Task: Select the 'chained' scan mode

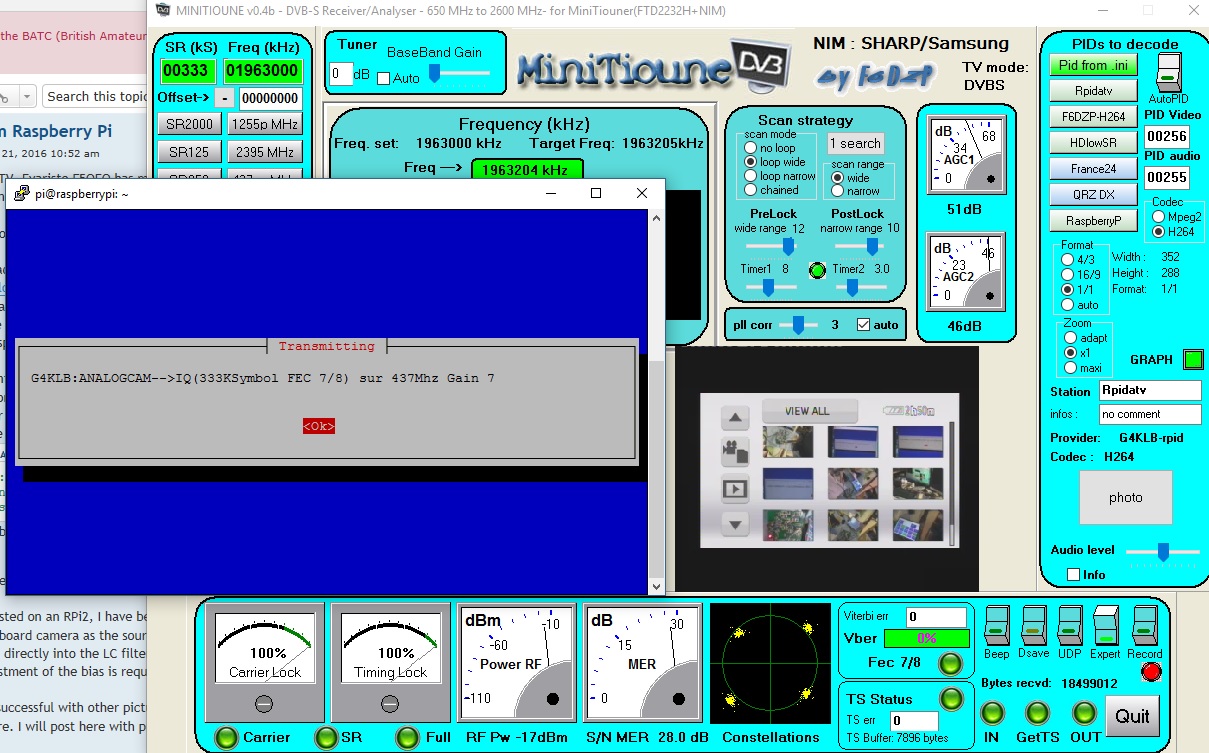Action: [750, 190]
